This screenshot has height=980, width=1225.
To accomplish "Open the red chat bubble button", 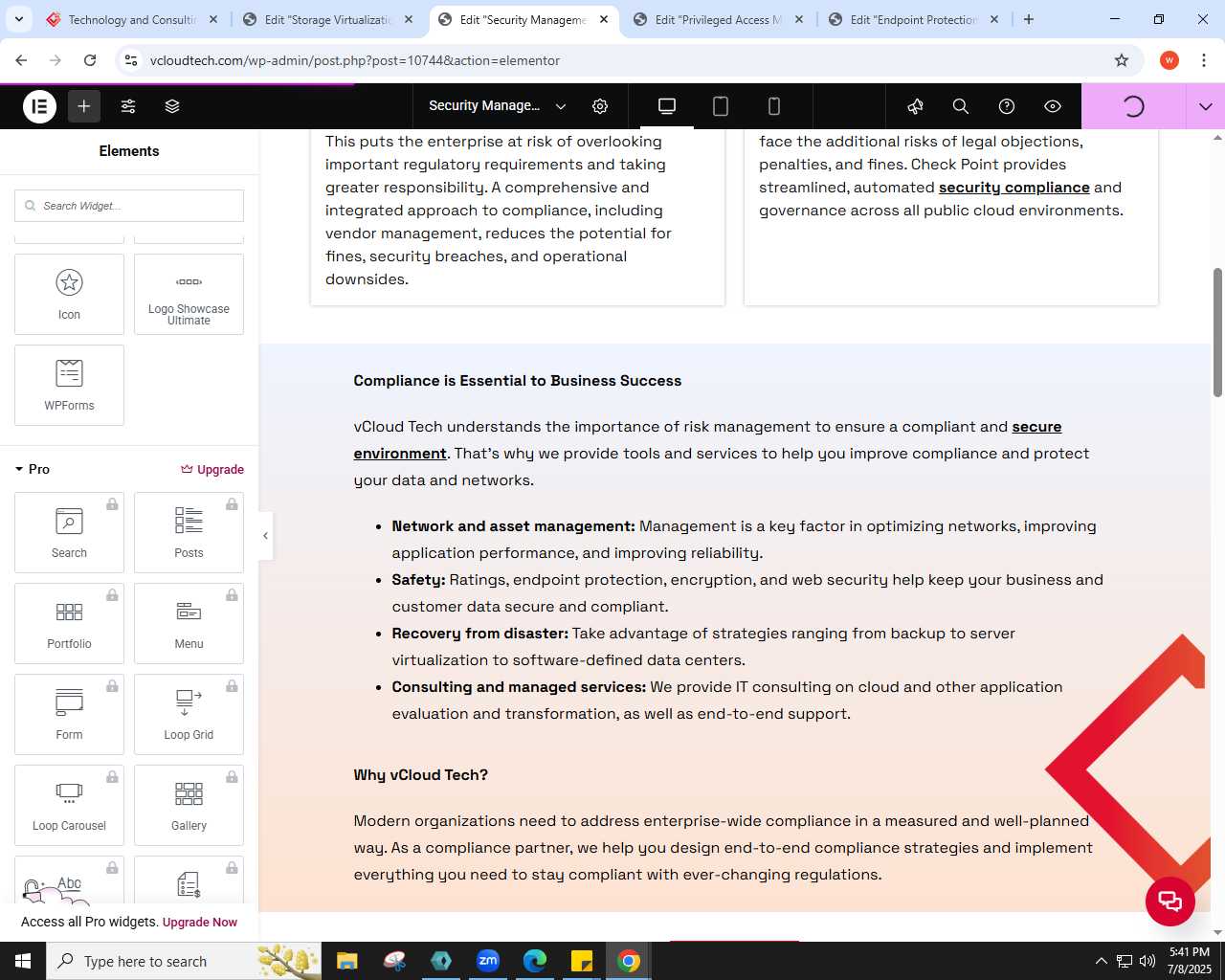I will tap(1170, 901).
